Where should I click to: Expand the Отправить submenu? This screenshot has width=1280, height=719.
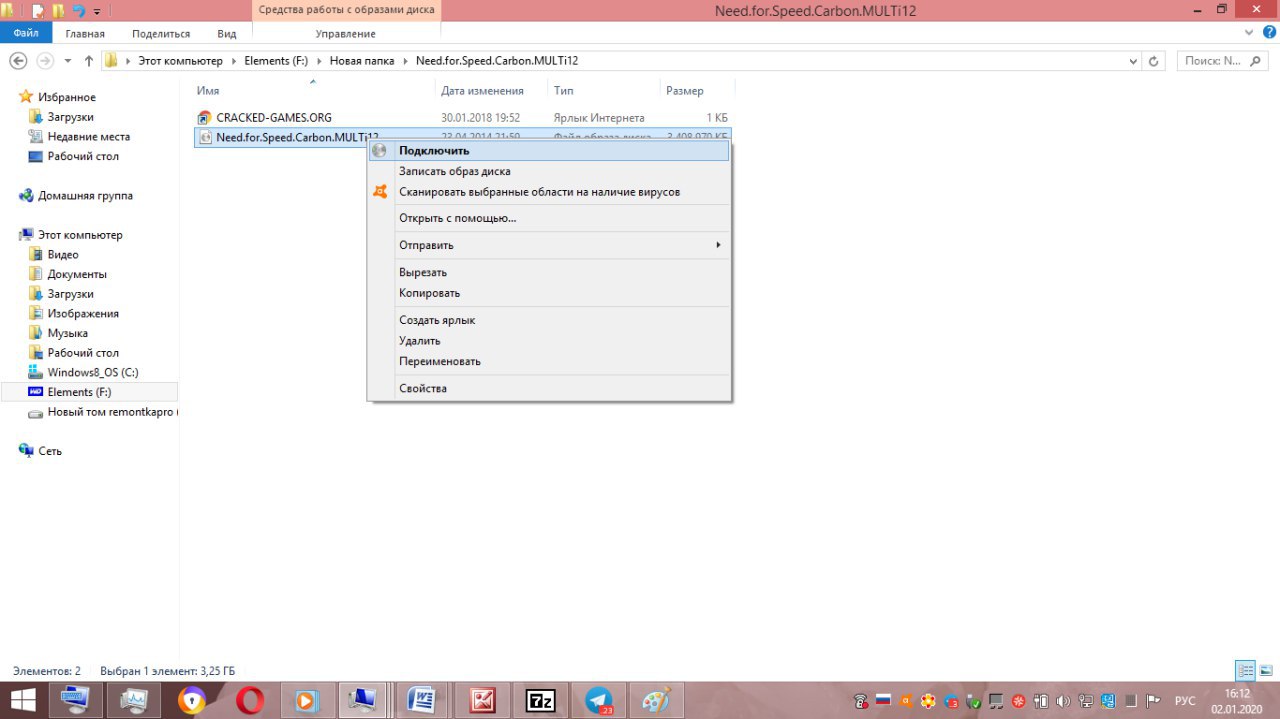point(549,245)
